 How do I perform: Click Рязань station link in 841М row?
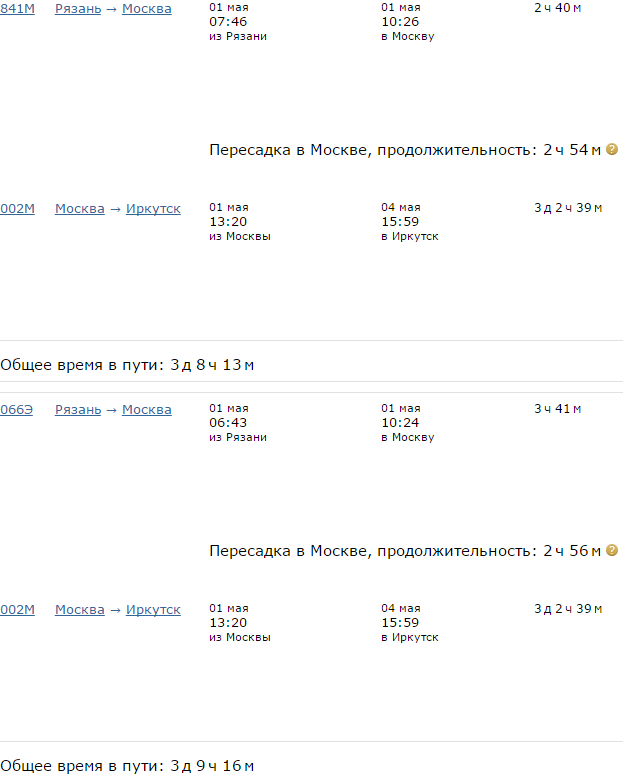pos(78,9)
